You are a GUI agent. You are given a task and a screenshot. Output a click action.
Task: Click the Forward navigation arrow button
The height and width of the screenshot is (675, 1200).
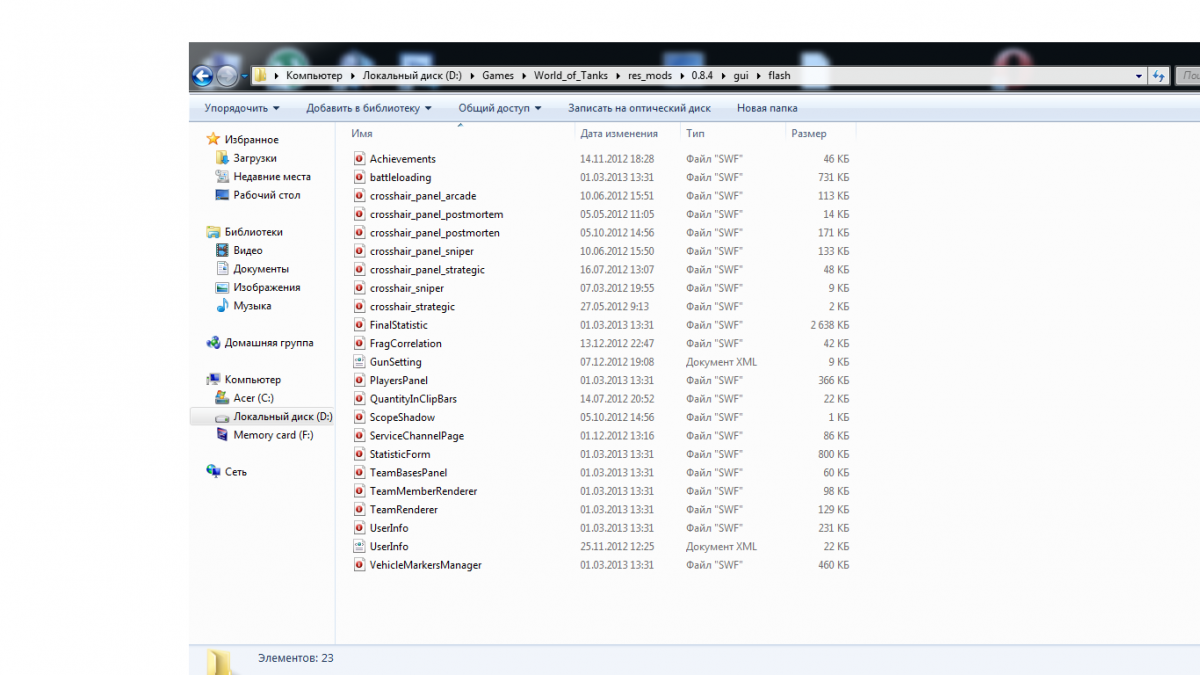[x=227, y=76]
